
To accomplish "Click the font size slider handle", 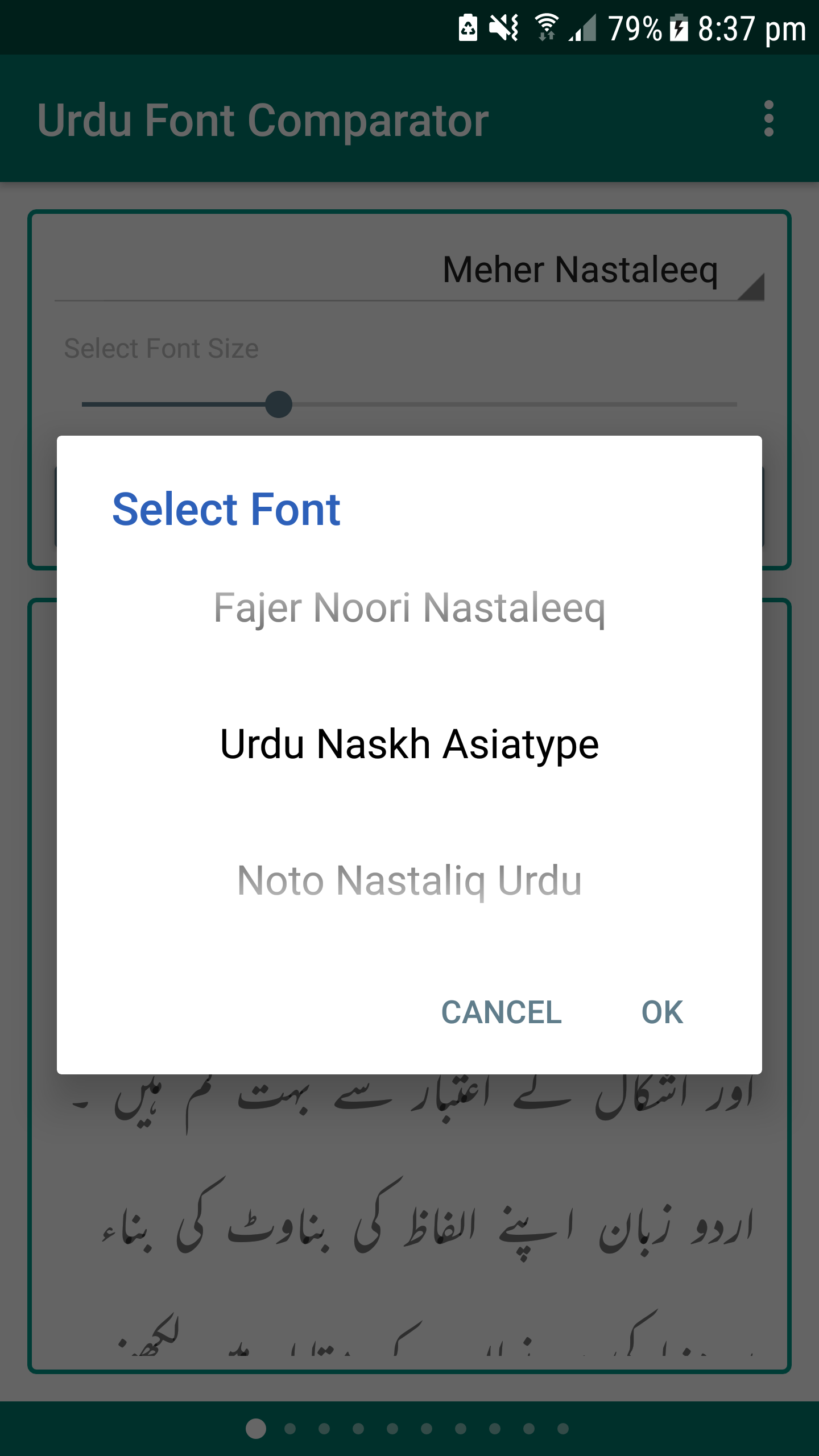I will point(279,404).
